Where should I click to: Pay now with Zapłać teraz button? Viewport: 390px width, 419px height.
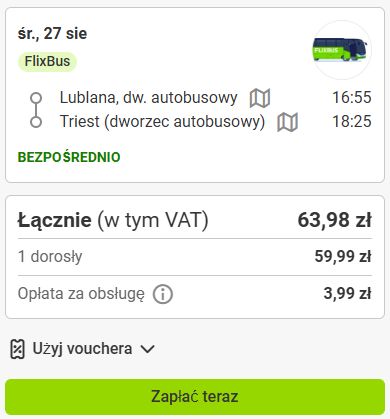(195, 397)
